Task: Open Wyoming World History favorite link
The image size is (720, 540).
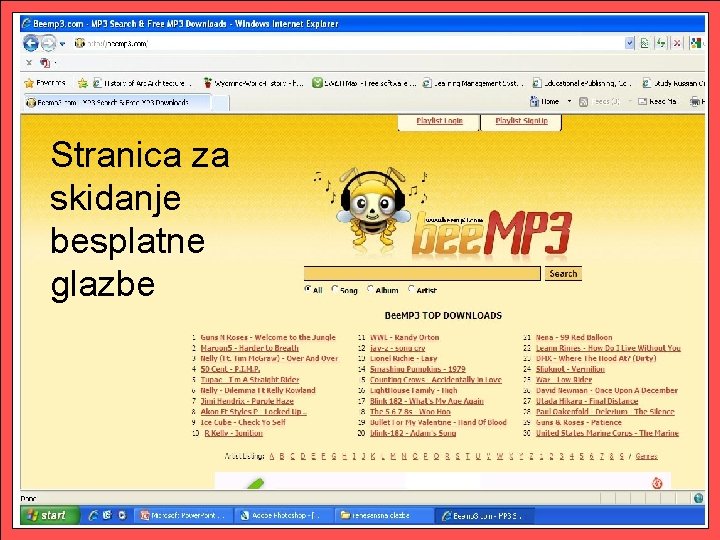Action: (253, 83)
